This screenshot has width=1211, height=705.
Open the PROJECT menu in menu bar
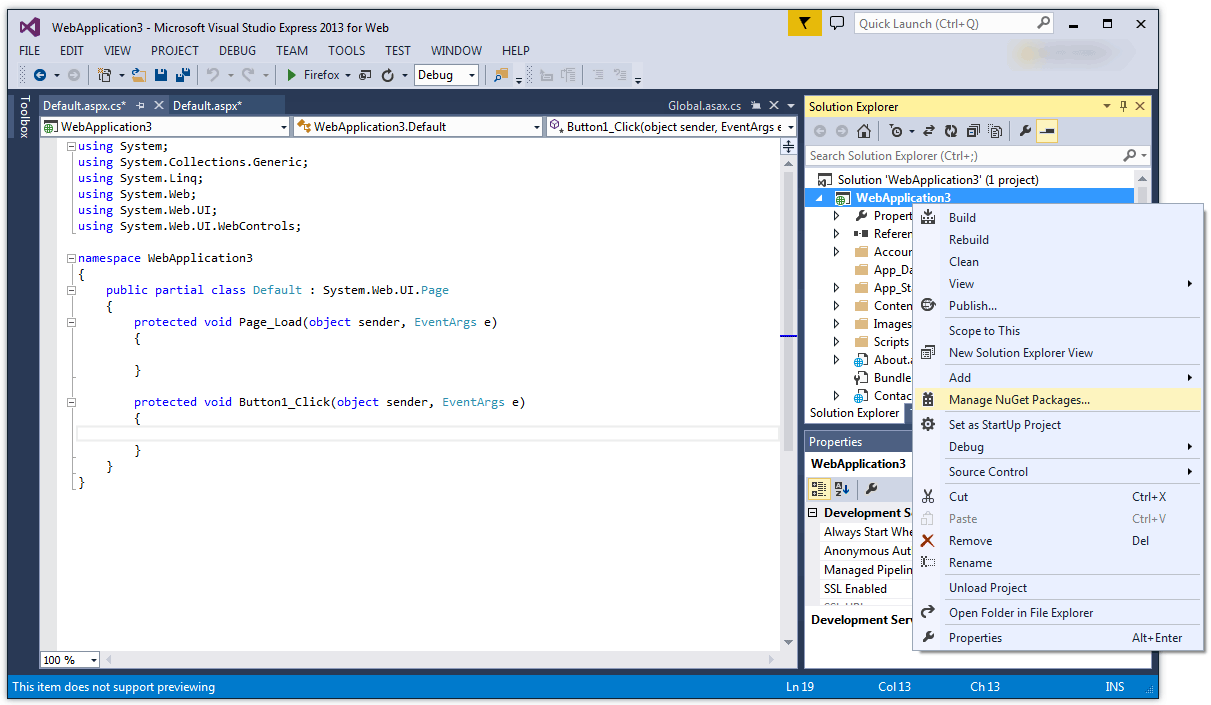click(175, 50)
